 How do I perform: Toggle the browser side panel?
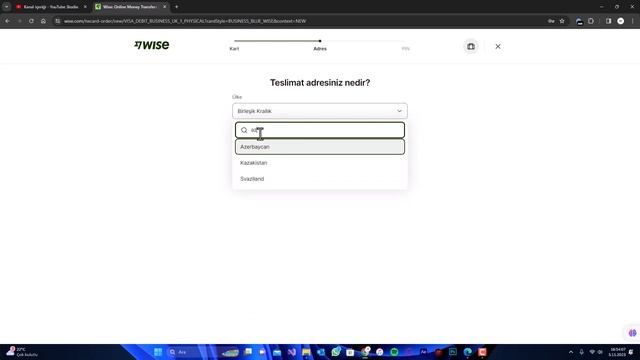[x=609, y=21]
